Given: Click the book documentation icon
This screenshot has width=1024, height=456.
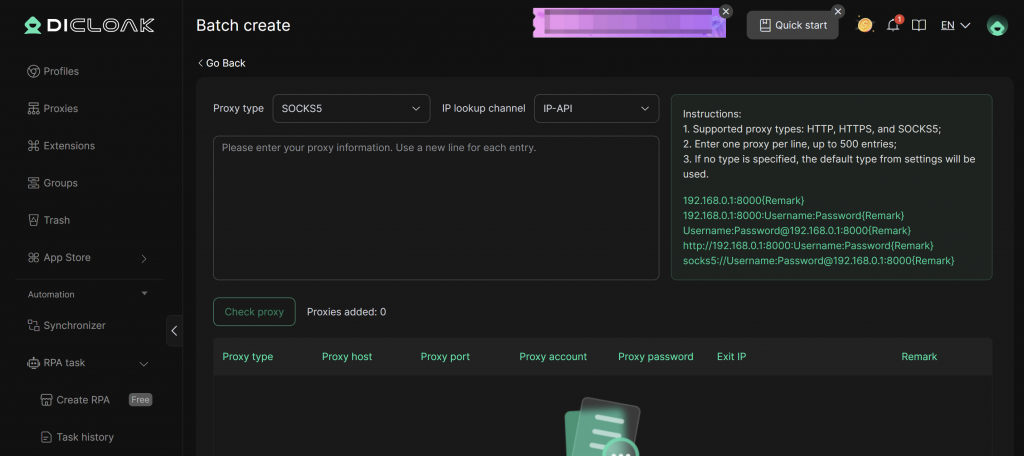Looking at the screenshot, I should pyautogui.click(x=919, y=25).
